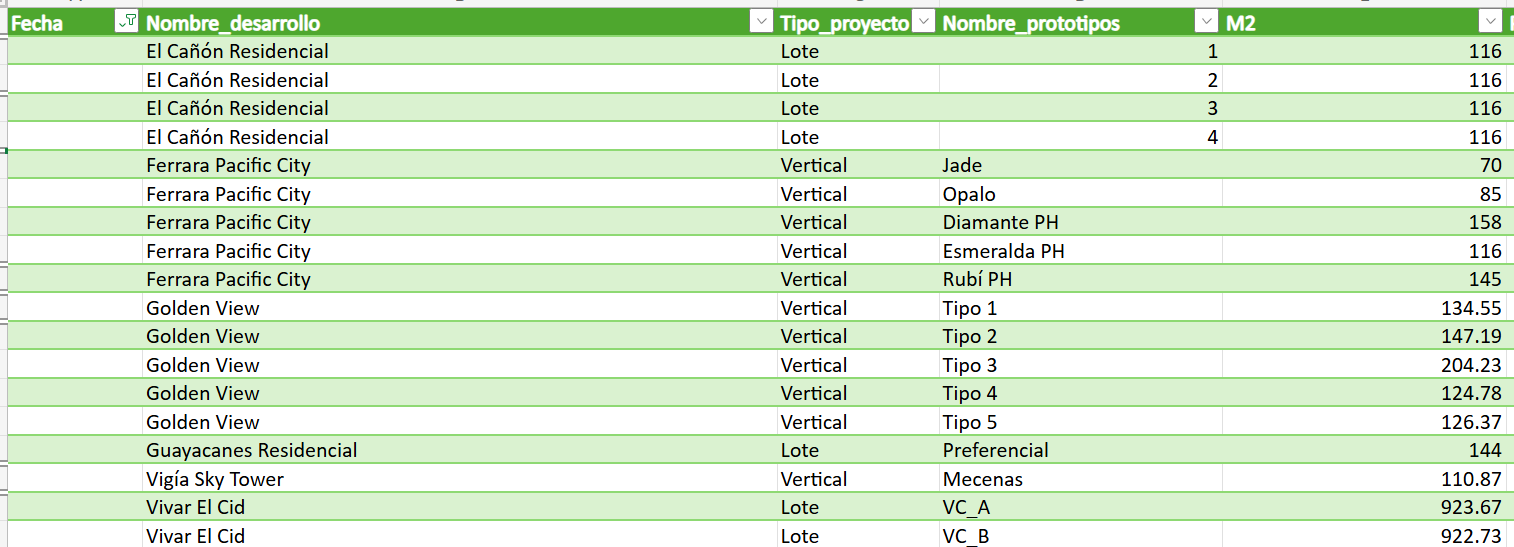1514x547 pixels.
Task: Click the M2 value 204.23
Action: pos(1471,366)
